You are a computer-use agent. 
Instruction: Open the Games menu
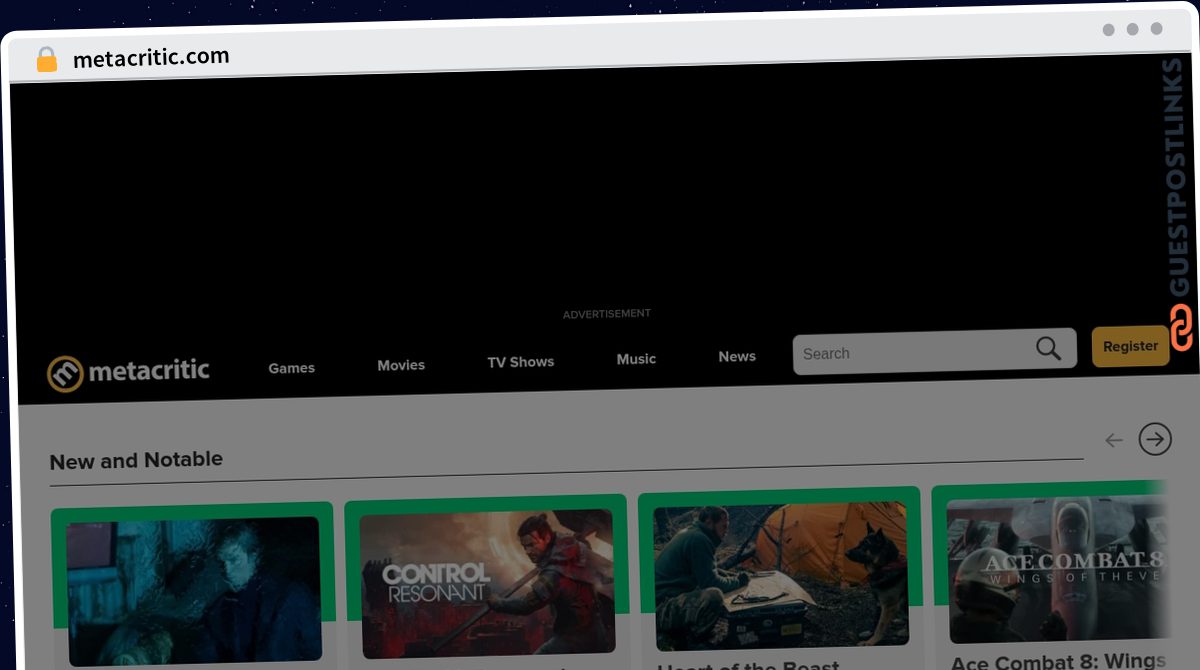point(291,368)
